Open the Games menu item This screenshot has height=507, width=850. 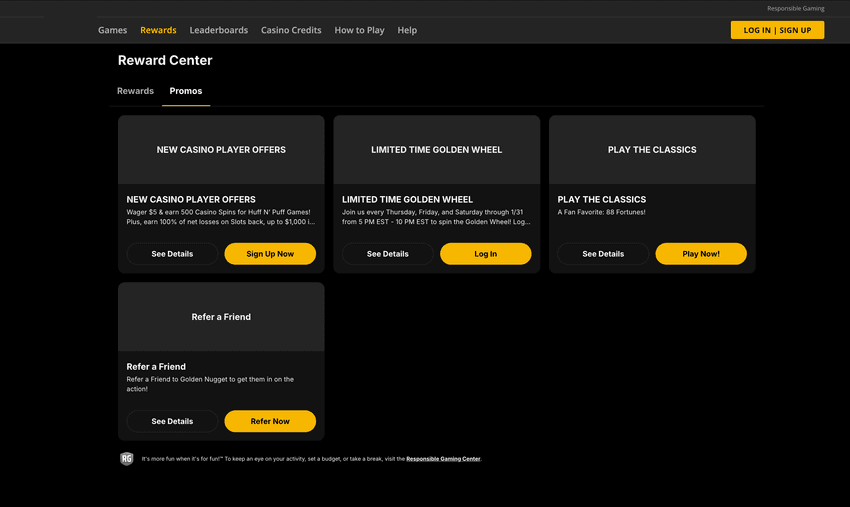point(112,30)
